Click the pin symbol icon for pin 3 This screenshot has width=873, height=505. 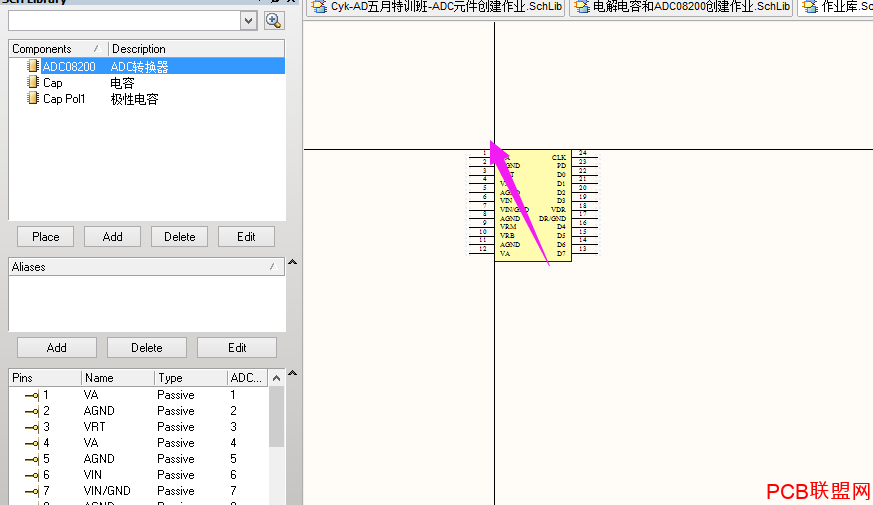[x=32, y=428]
